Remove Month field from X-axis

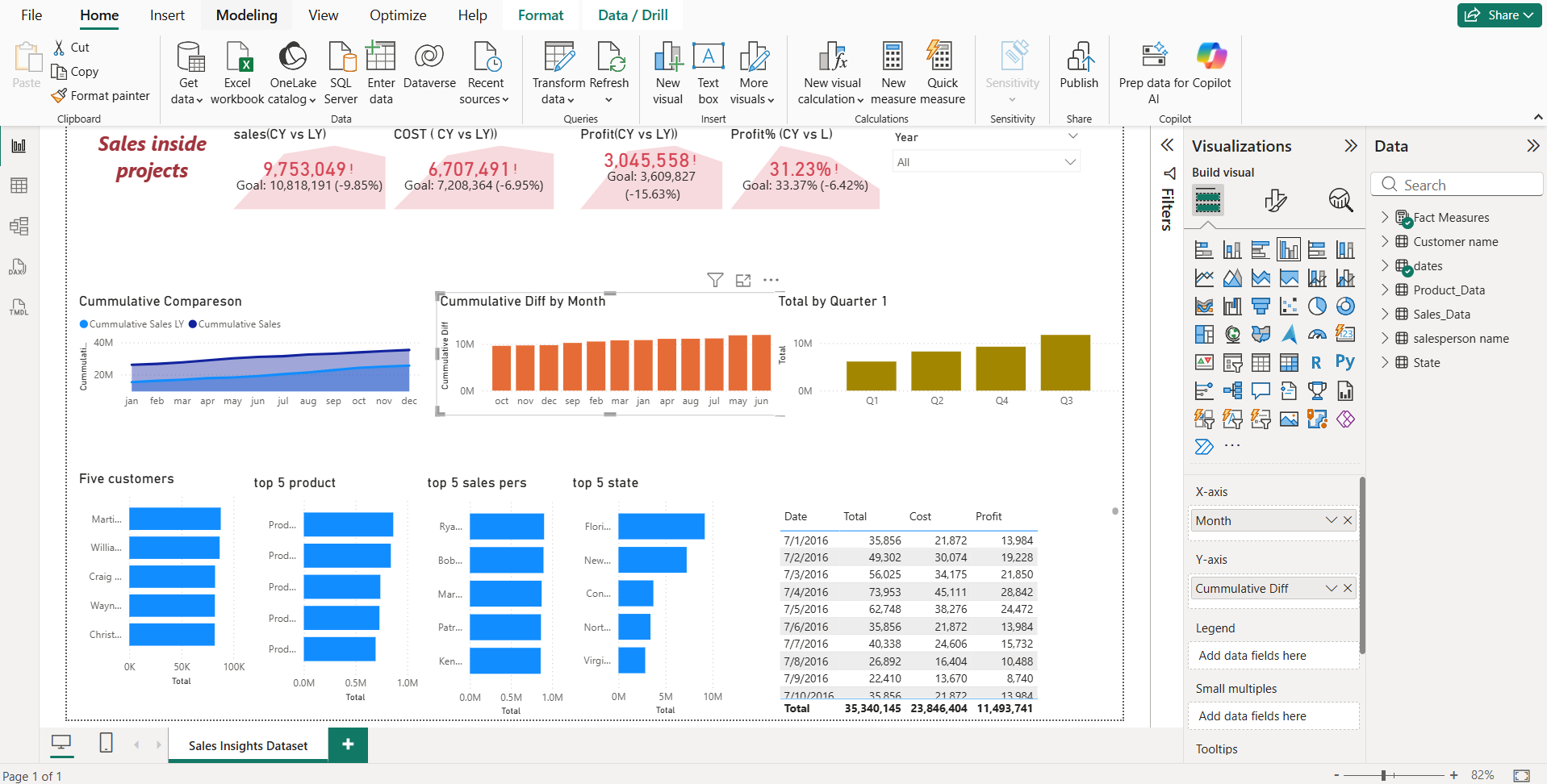[1346, 520]
